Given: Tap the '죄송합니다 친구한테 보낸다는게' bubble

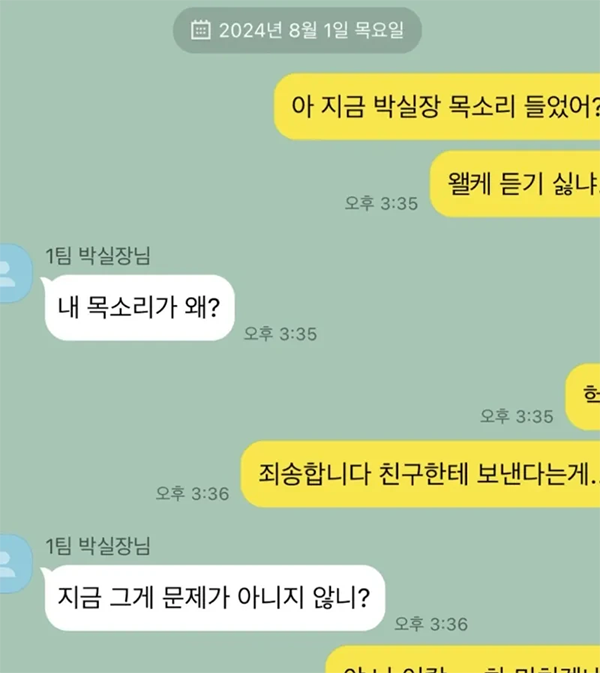Looking at the screenshot, I should pyautogui.click(x=421, y=474).
